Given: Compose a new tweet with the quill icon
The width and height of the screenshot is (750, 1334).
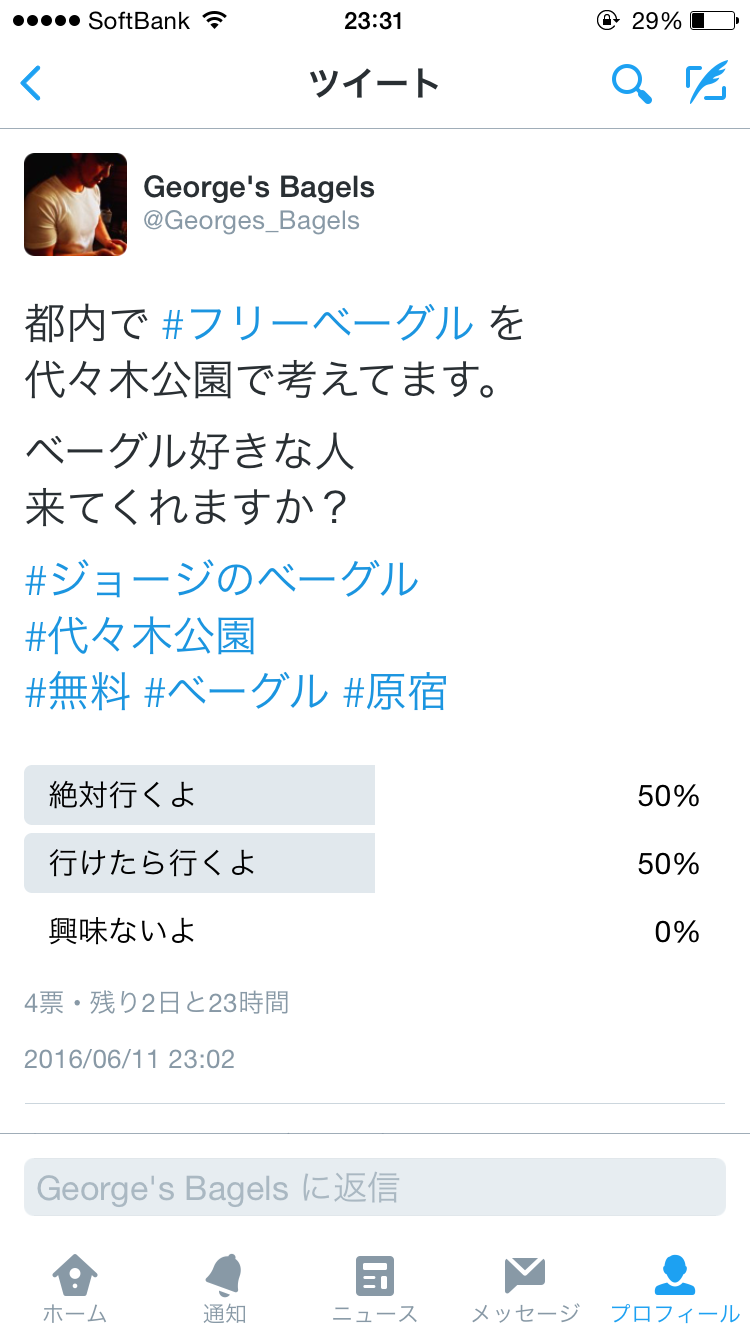Looking at the screenshot, I should point(706,83).
